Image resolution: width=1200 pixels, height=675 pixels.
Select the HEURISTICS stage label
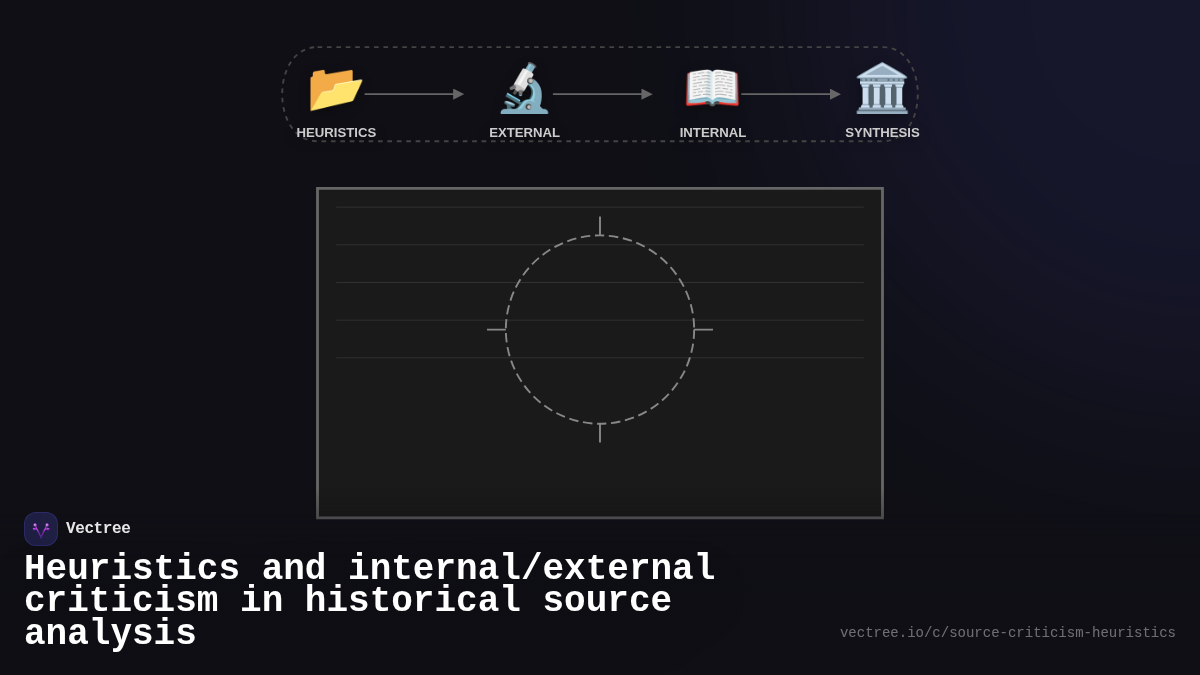[x=336, y=132]
